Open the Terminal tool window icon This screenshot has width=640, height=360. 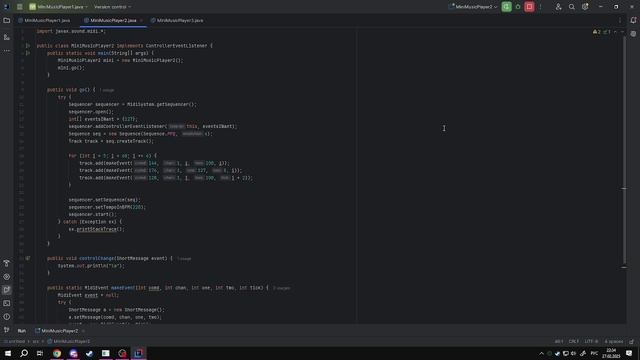point(7,303)
